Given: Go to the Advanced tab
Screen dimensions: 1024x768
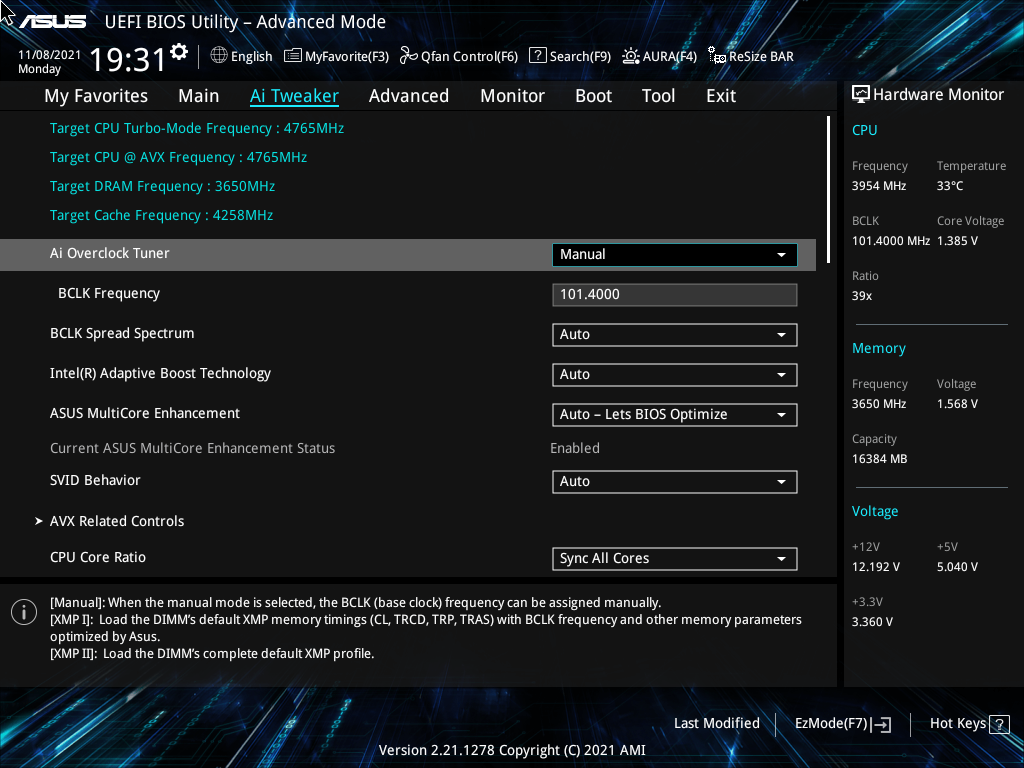Looking at the screenshot, I should [409, 96].
